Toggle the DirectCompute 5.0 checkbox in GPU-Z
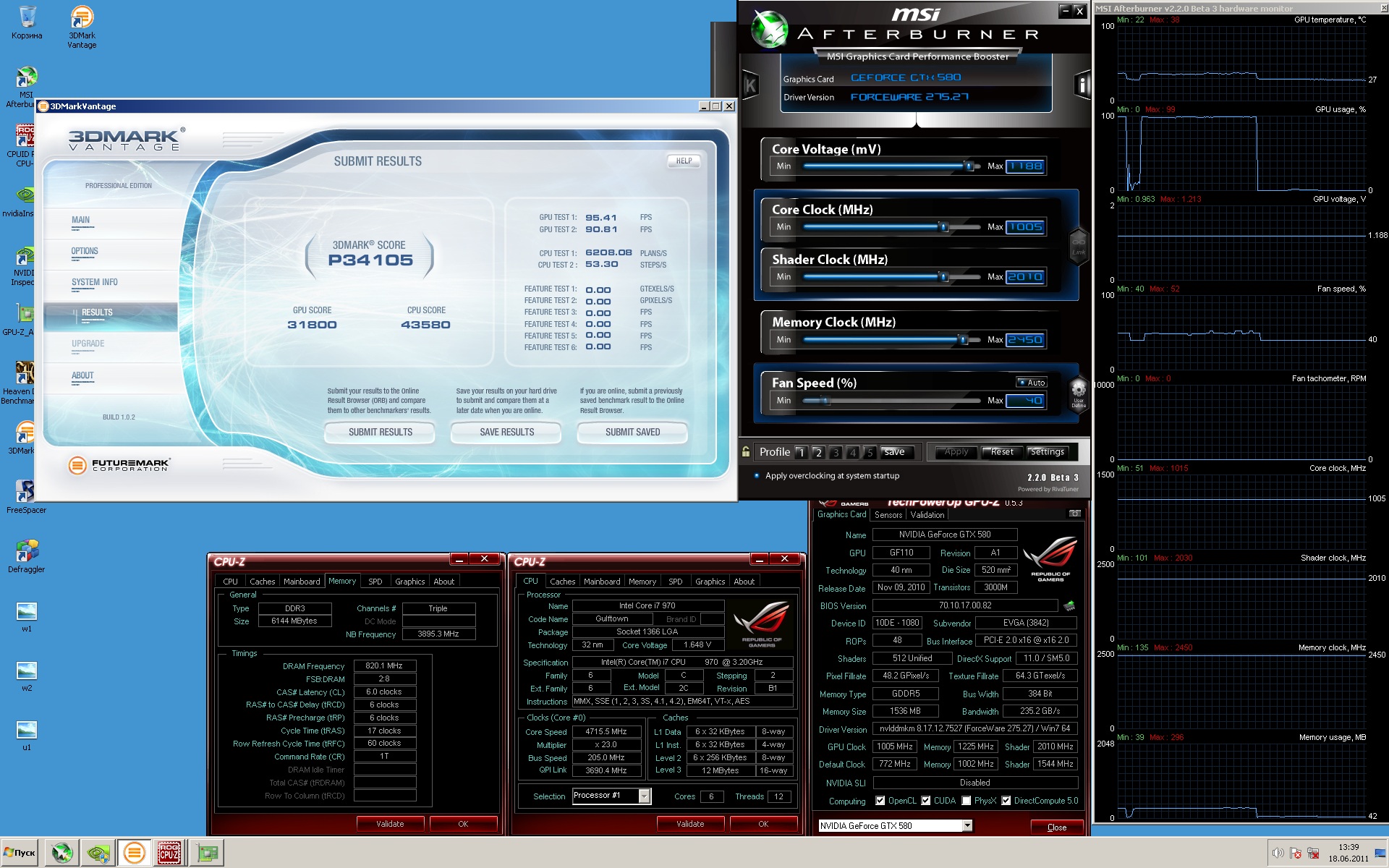This screenshot has height=868, width=1389. click(x=1006, y=801)
